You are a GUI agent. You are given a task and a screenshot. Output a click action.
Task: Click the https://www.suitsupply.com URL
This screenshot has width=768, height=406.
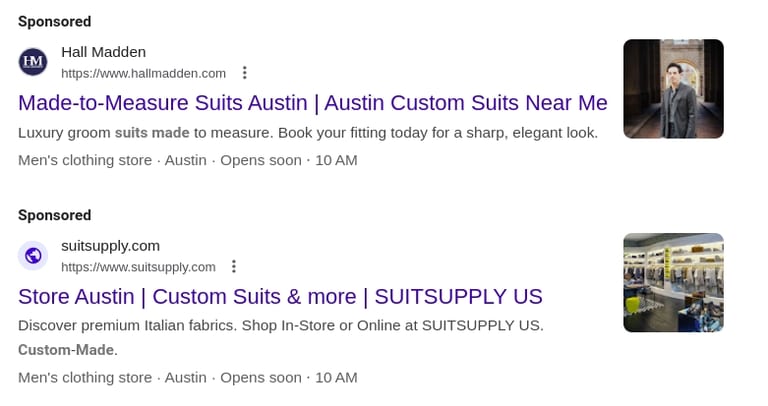tap(138, 267)
